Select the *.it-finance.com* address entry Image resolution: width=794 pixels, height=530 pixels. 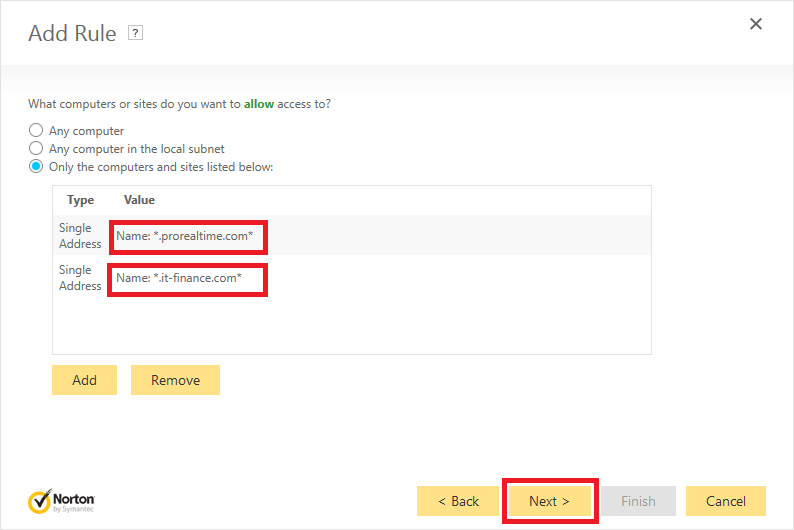[x=179, y=278]
